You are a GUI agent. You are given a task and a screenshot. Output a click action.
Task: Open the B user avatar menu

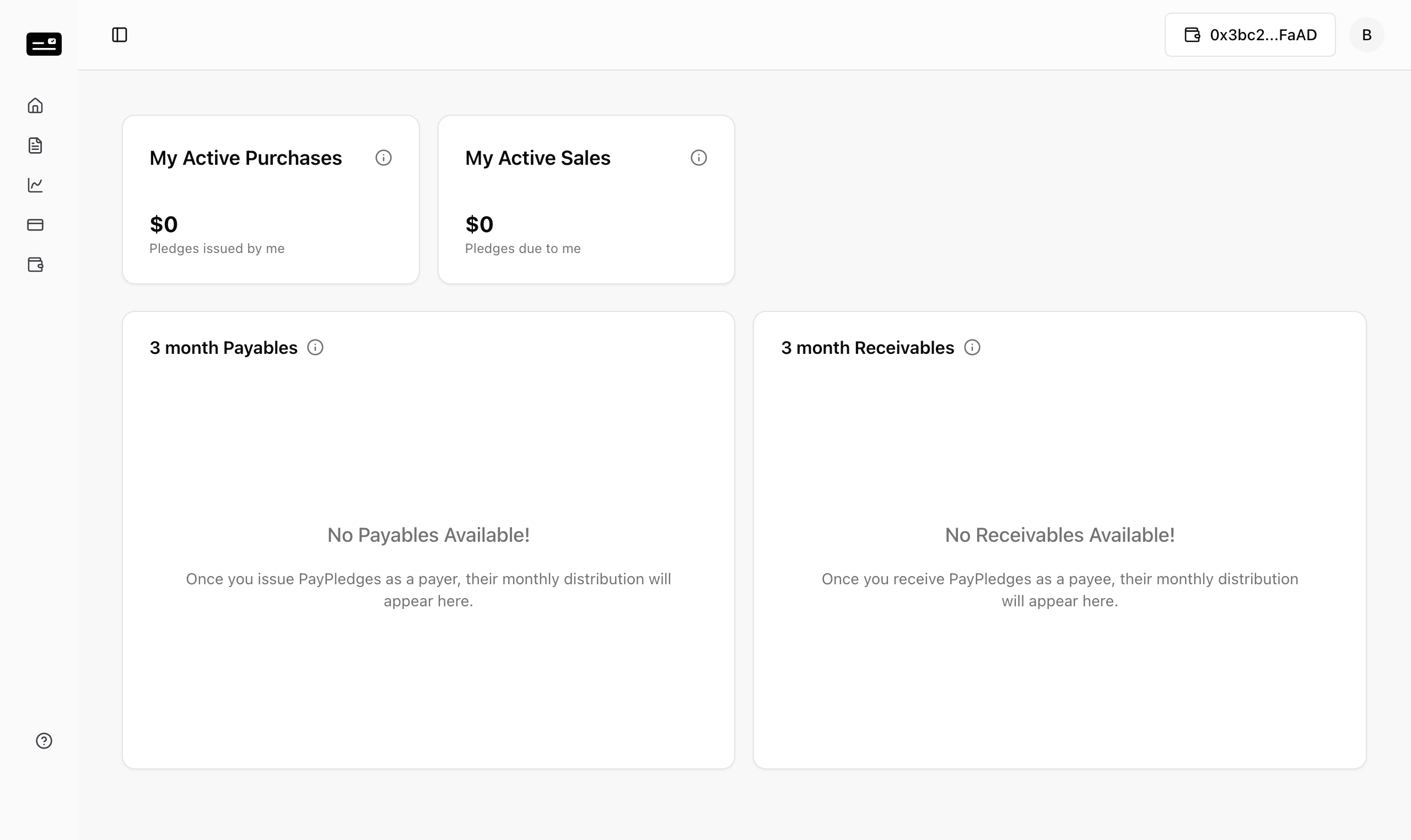1366,35
